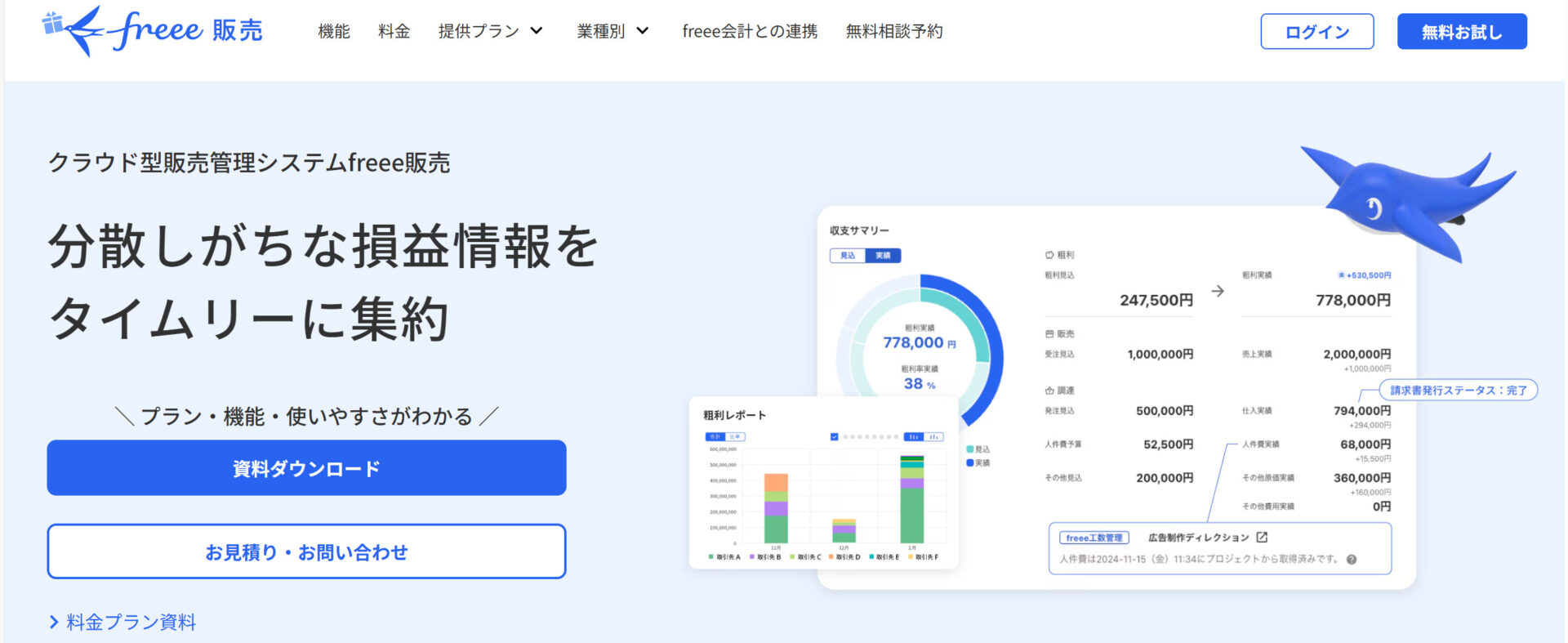Click the 人件費は2024-11-15 note text
This screenshot has width=1568, height=643.
(x=1199, y=560)
